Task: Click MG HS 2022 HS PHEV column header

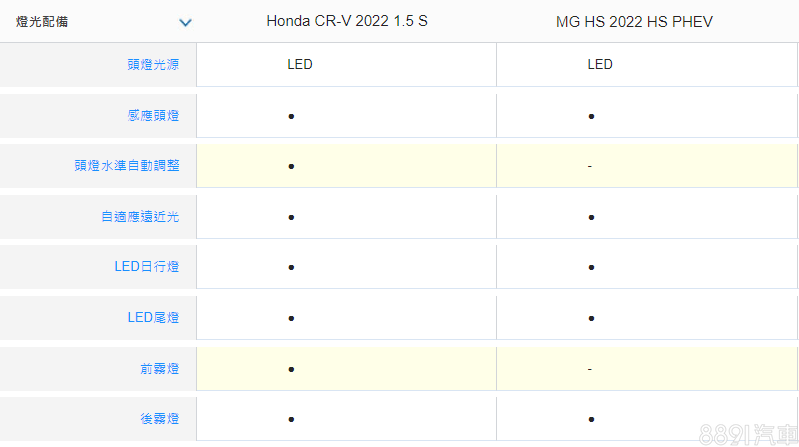Action: [634, 21]
